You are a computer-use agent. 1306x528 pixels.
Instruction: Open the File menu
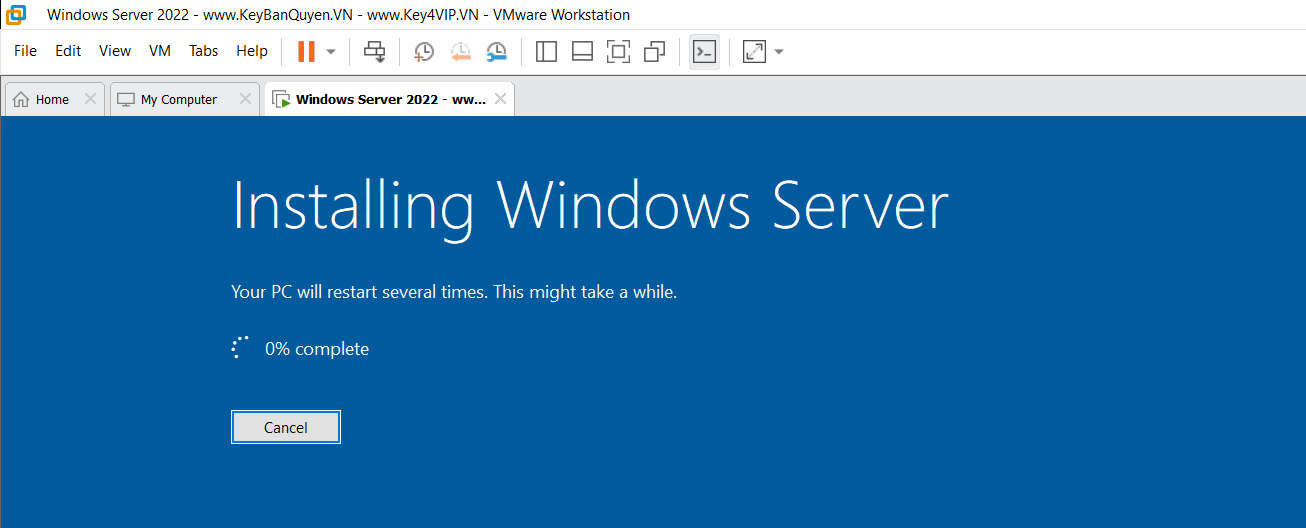(x=25, y=51)
